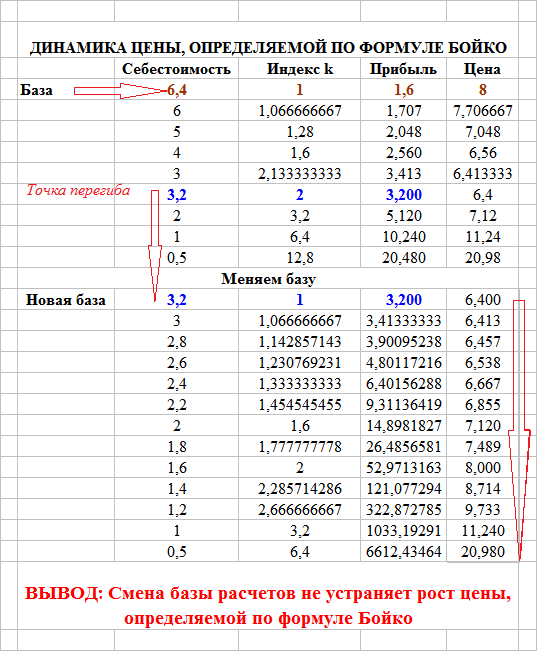Select the profit cell 3,90095238
The image size is (537, 651).
pos(403,341)
